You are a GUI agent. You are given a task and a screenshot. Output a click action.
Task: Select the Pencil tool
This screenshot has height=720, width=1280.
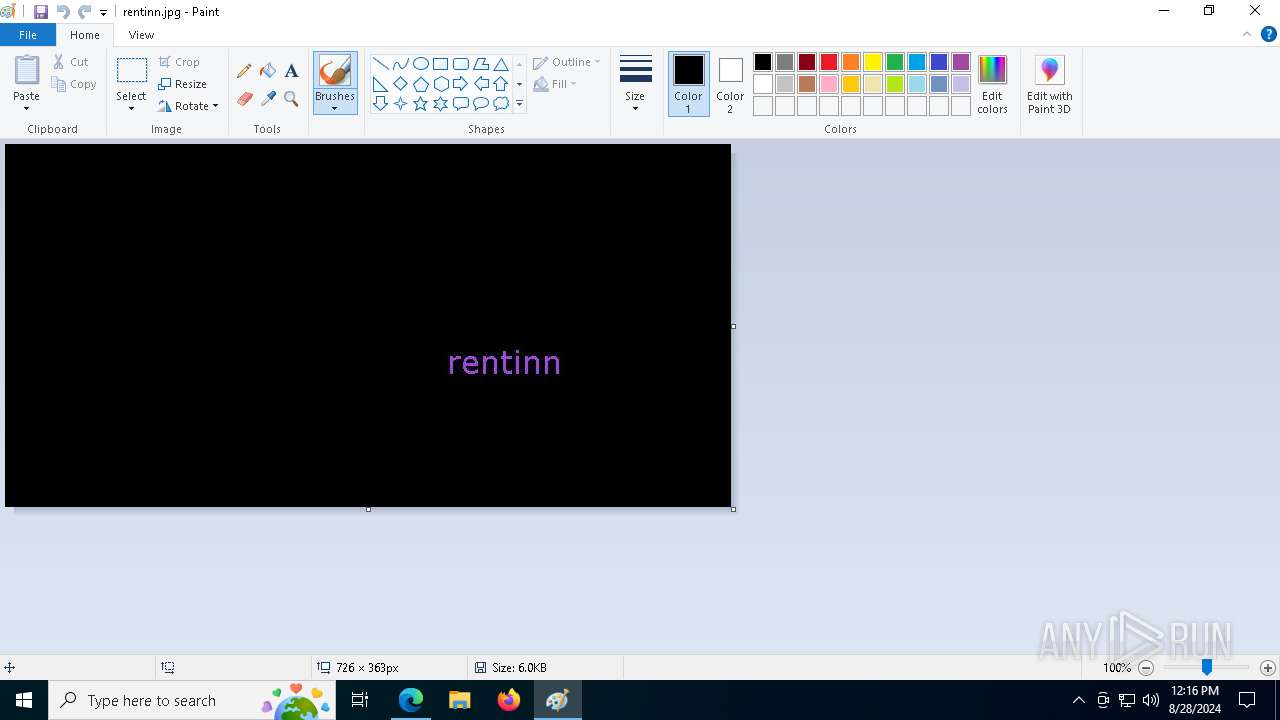pos(244,71)
